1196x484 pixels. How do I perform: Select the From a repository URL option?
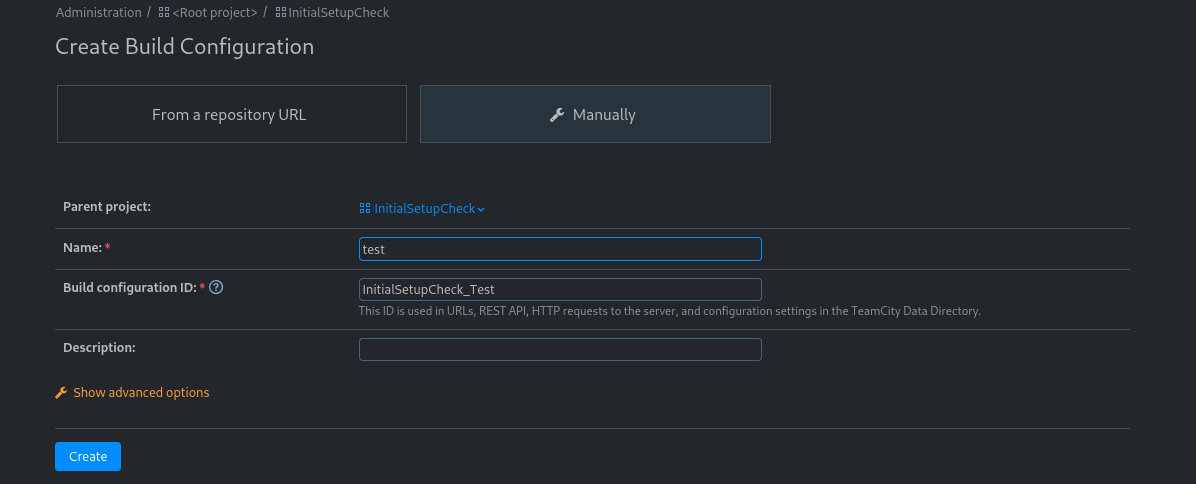tap(232, 114)
